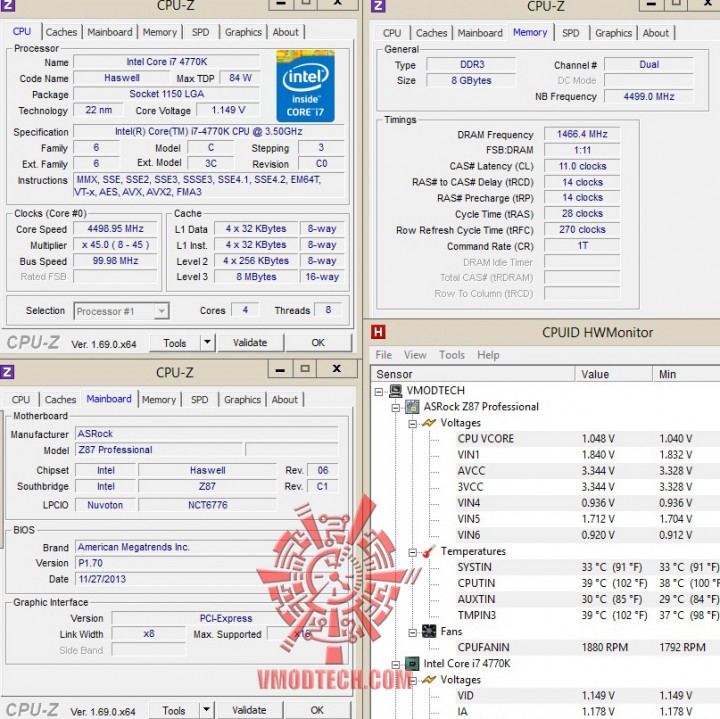
Task: Click the Name field Intel Core i7 4770K
Action: tap(166, 62)
